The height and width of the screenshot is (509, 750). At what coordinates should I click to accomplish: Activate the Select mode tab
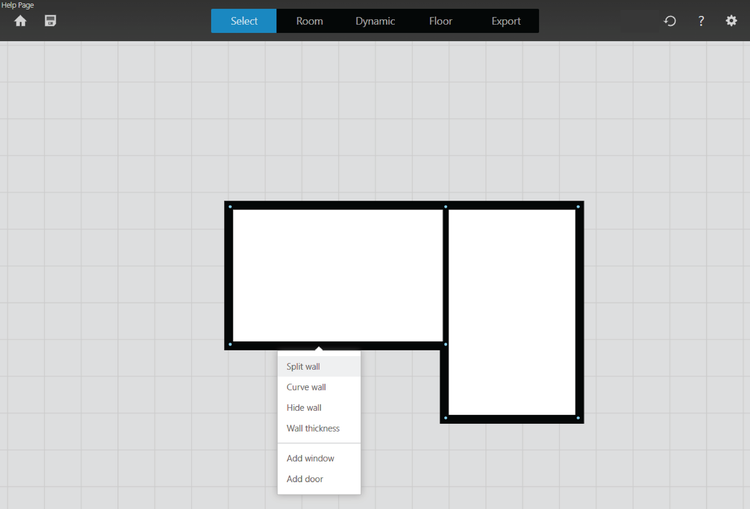[x=244, y=21]
